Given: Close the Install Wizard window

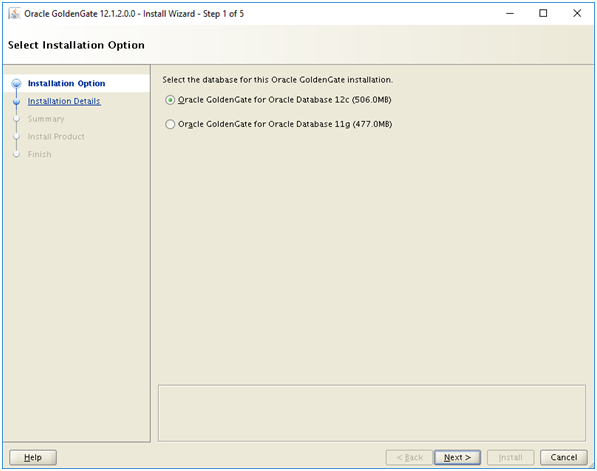Looking at the screenshot, I should point(577,13).
